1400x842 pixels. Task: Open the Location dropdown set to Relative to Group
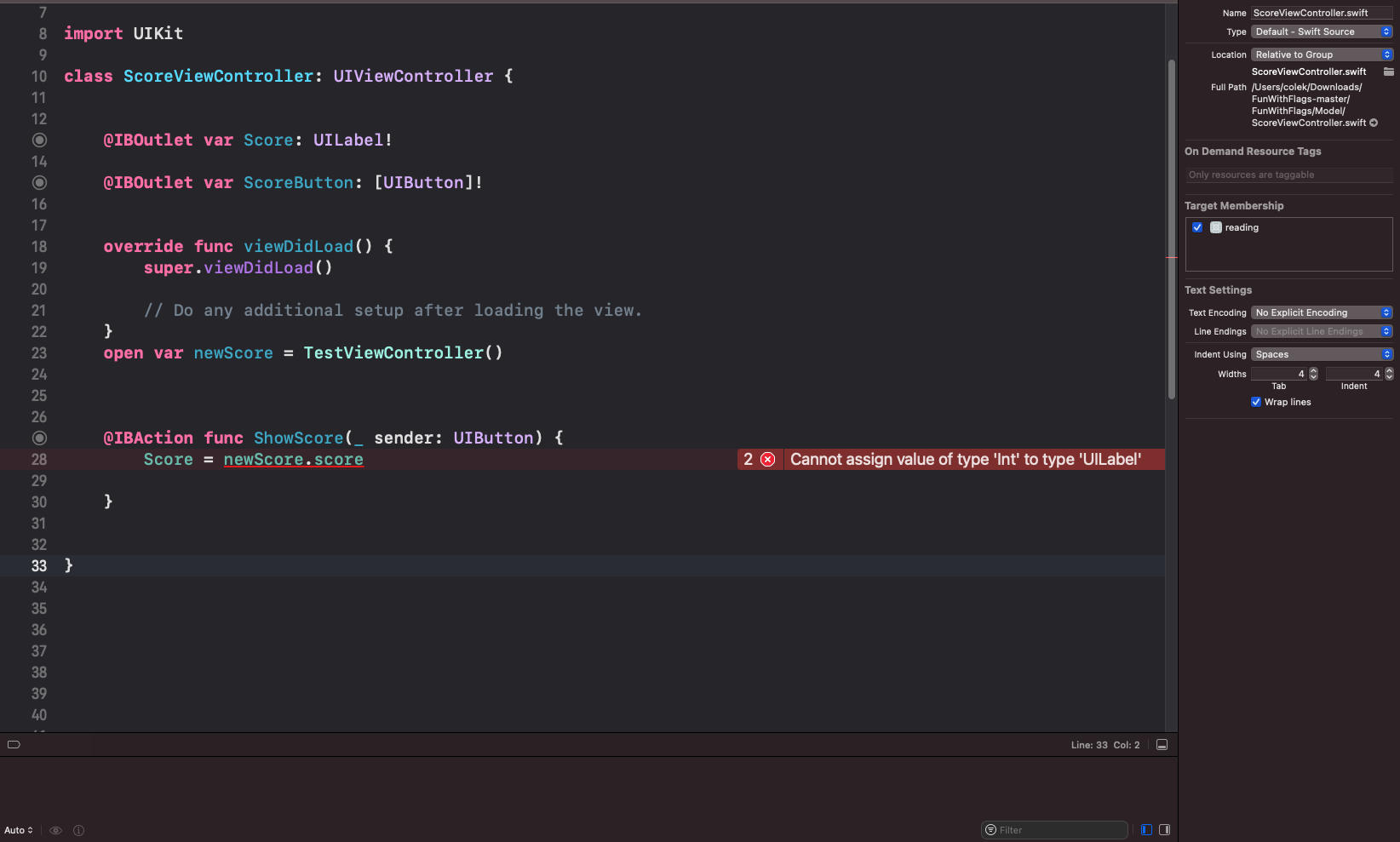(1321, 54)
